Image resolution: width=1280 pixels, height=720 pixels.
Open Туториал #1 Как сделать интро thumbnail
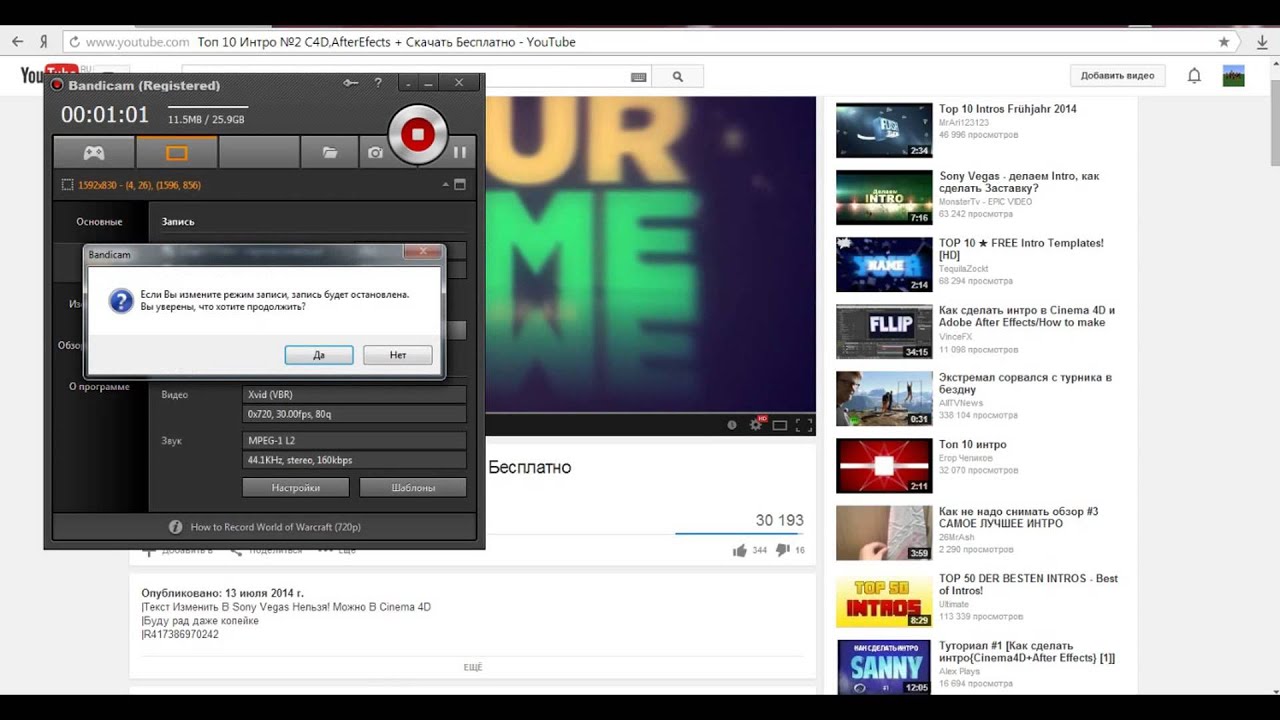click(x=884, y=666)
